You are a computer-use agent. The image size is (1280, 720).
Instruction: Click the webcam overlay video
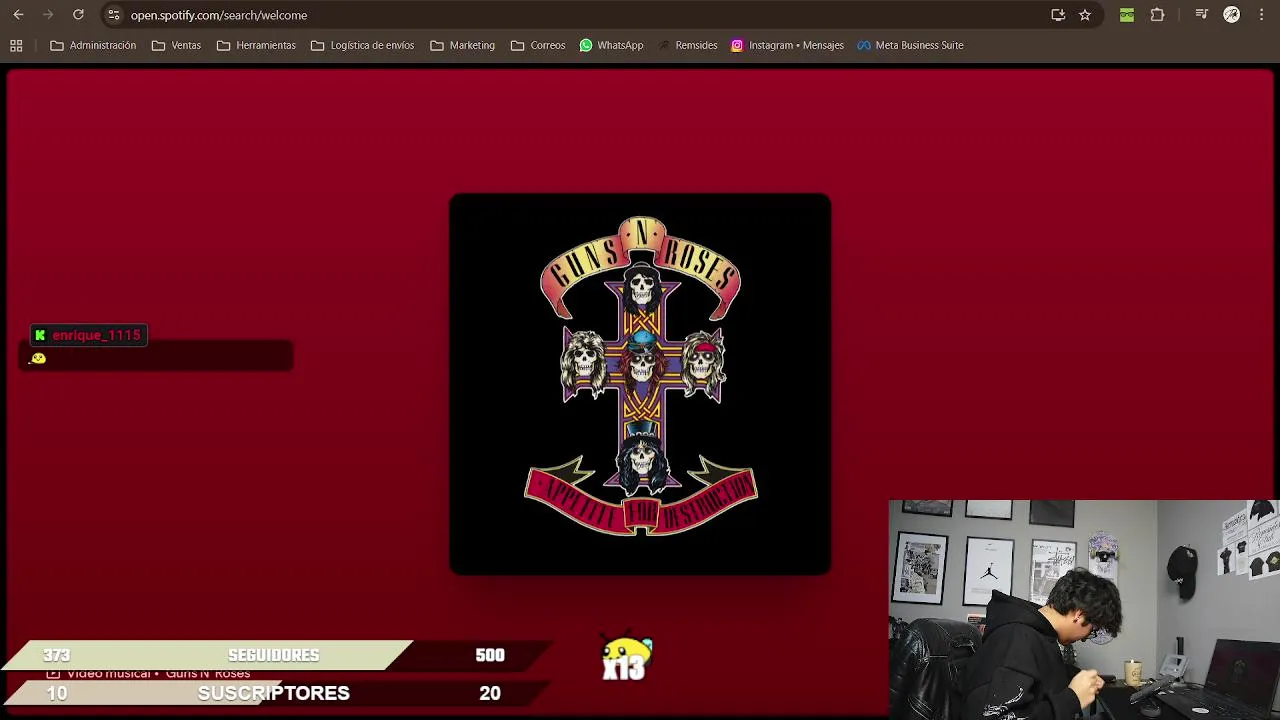click(x=1084, y=609)
